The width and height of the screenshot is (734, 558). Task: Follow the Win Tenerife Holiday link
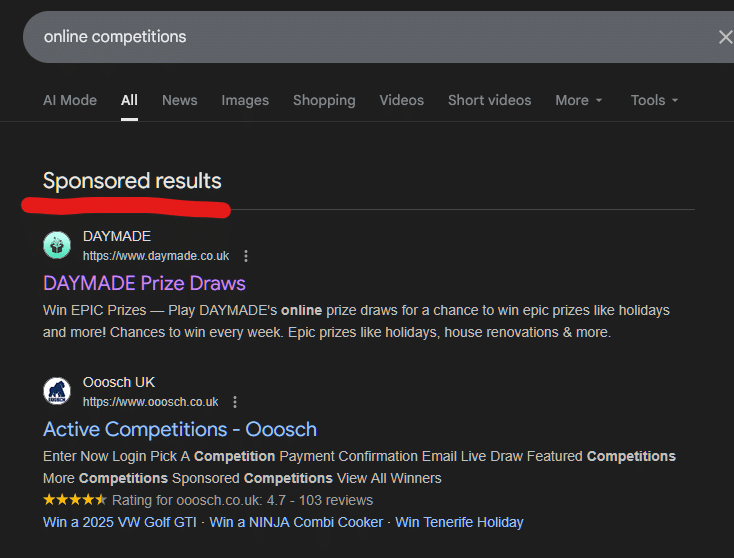point(459,522)
